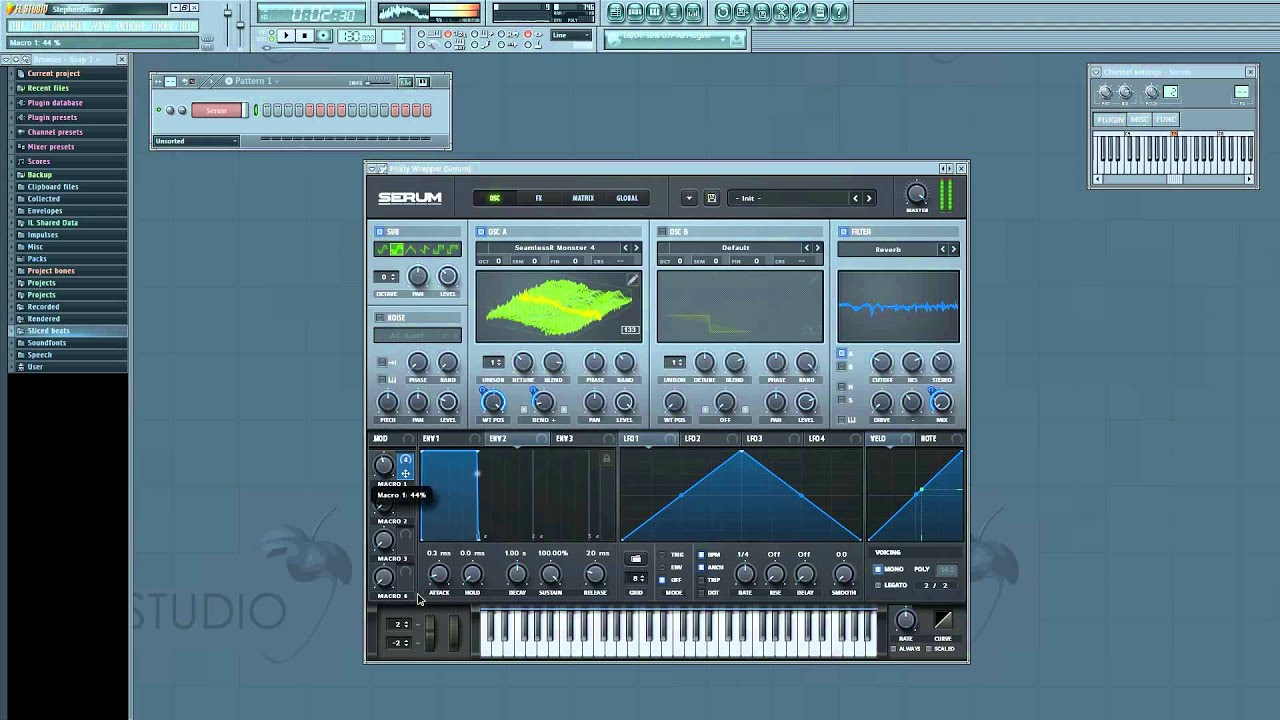The image size is (1280, 720).
Task: Switch to the MATRIX tab in Serum
Action: click(x=583, y=198)
